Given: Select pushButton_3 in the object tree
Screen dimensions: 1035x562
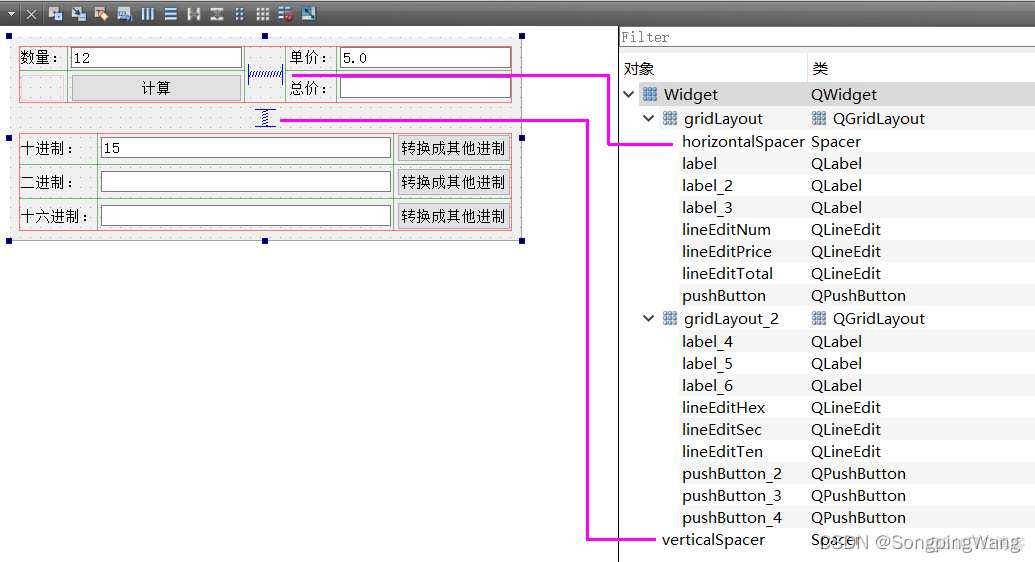Looking at the screenshot, I should click(731, 495).
